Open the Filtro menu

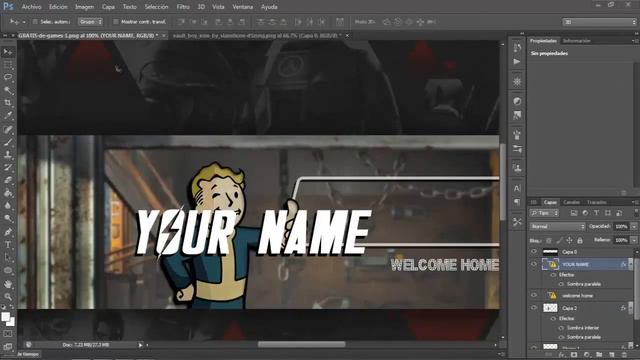pos(183,7)
